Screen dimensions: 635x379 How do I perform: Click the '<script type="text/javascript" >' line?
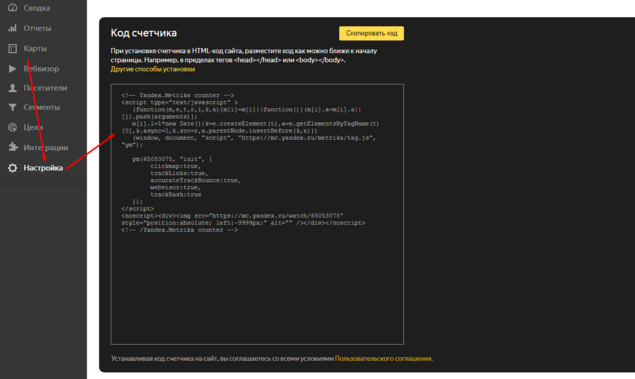(179, 102)
